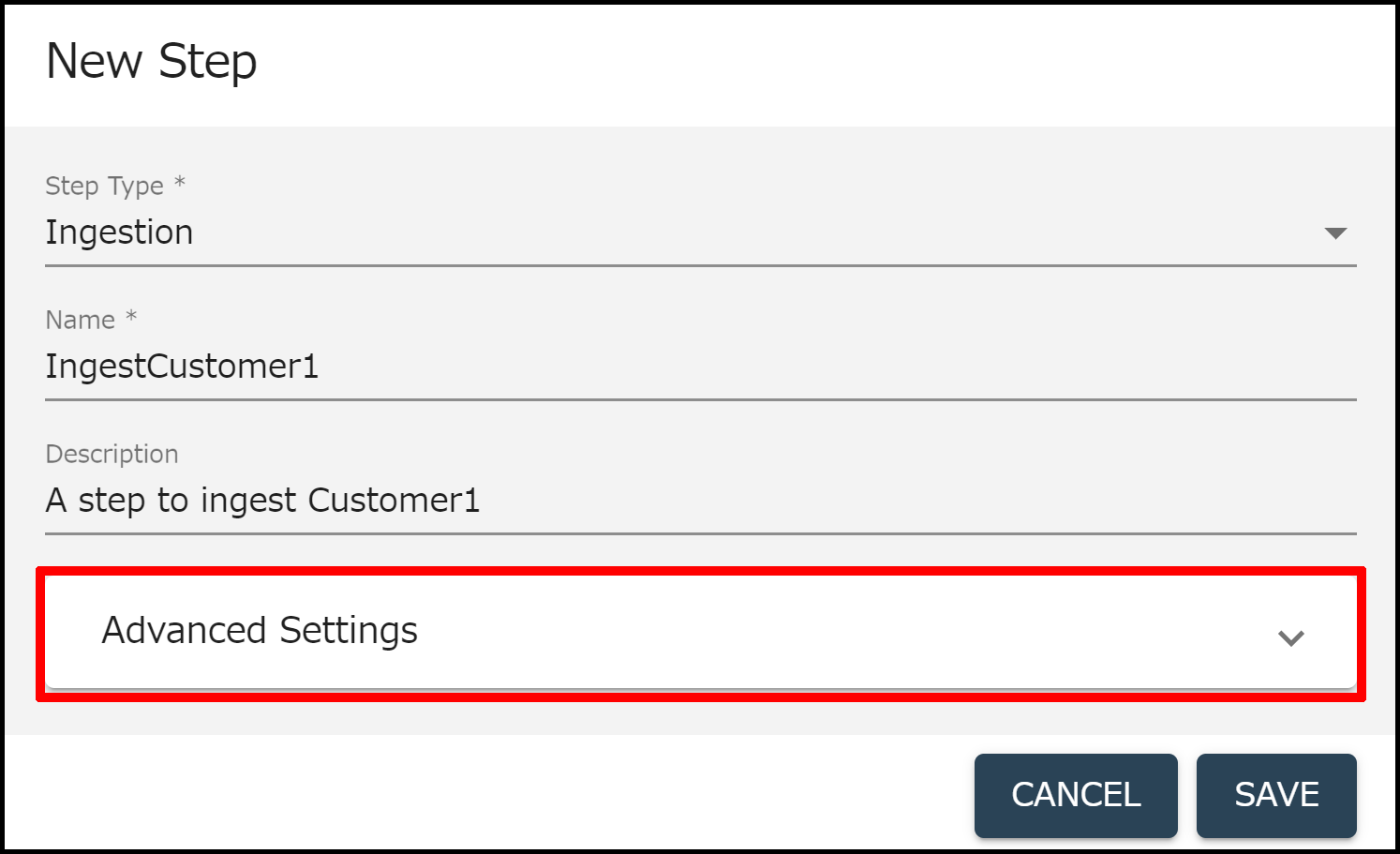Click the Step Type field label
1400x854 pixels.
(104, 186)
